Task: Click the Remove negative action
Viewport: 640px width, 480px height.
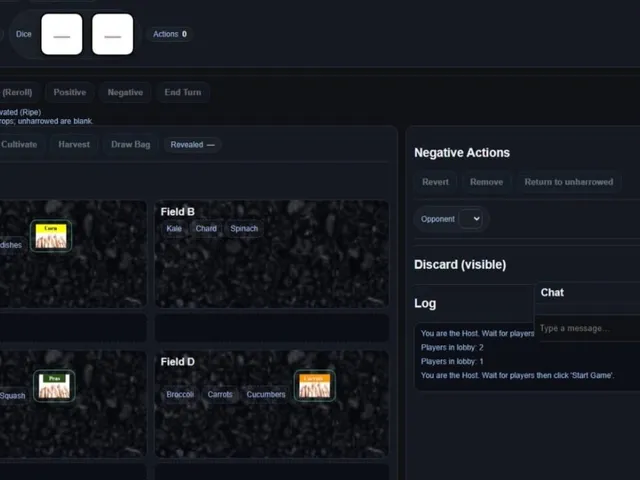Action: (486, 182)
